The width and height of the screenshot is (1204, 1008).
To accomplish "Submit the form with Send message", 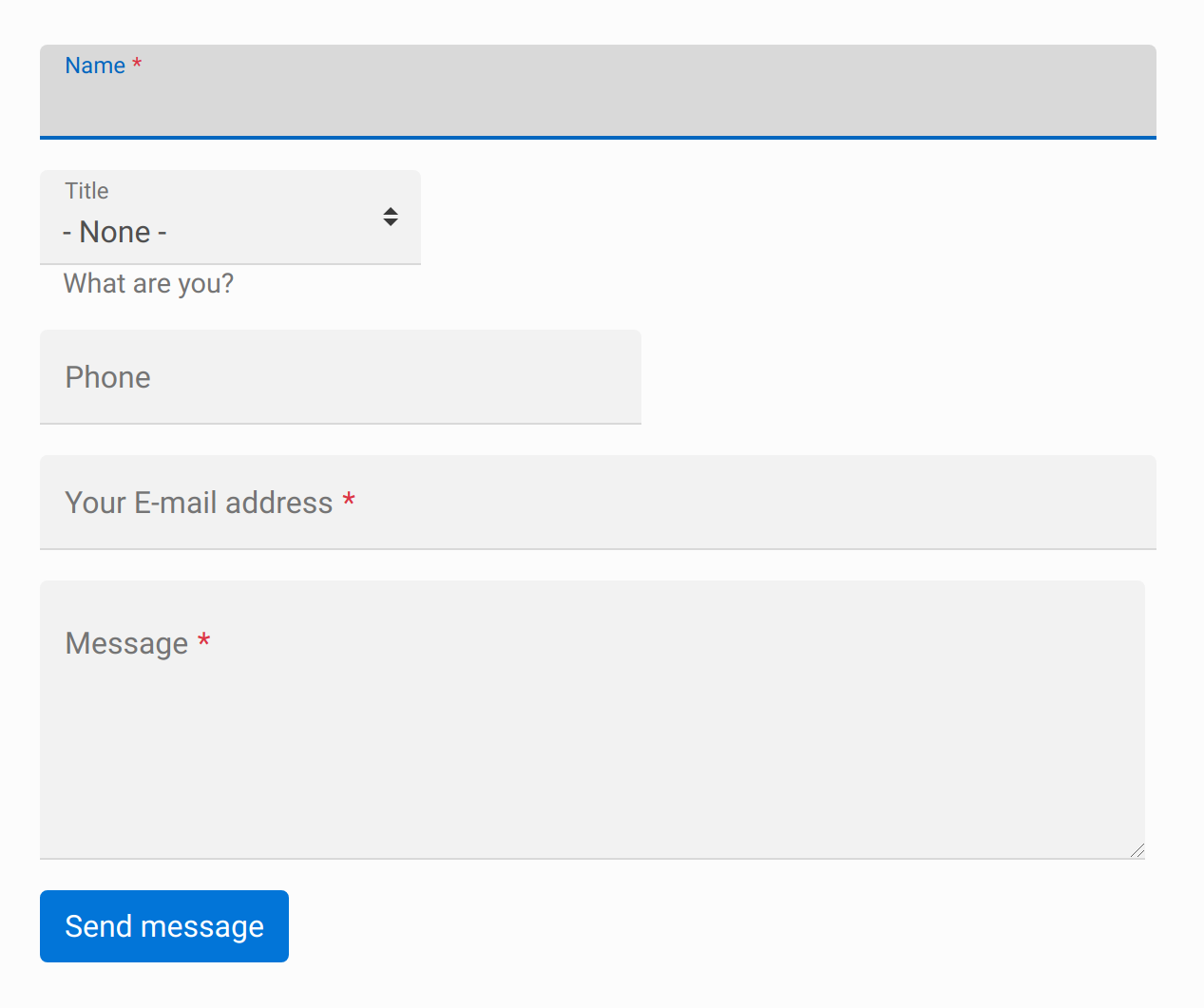I will (164, 926).
